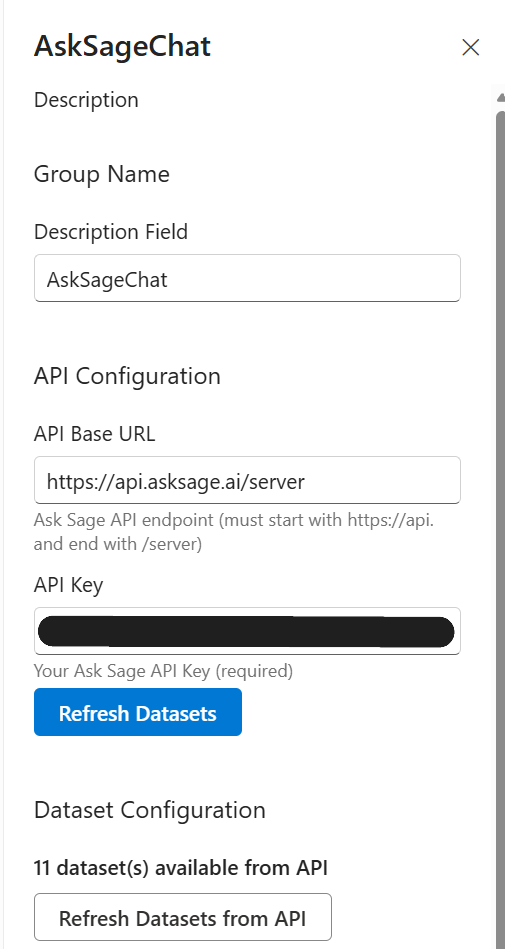Click the API Key input field

pos(247,631)
